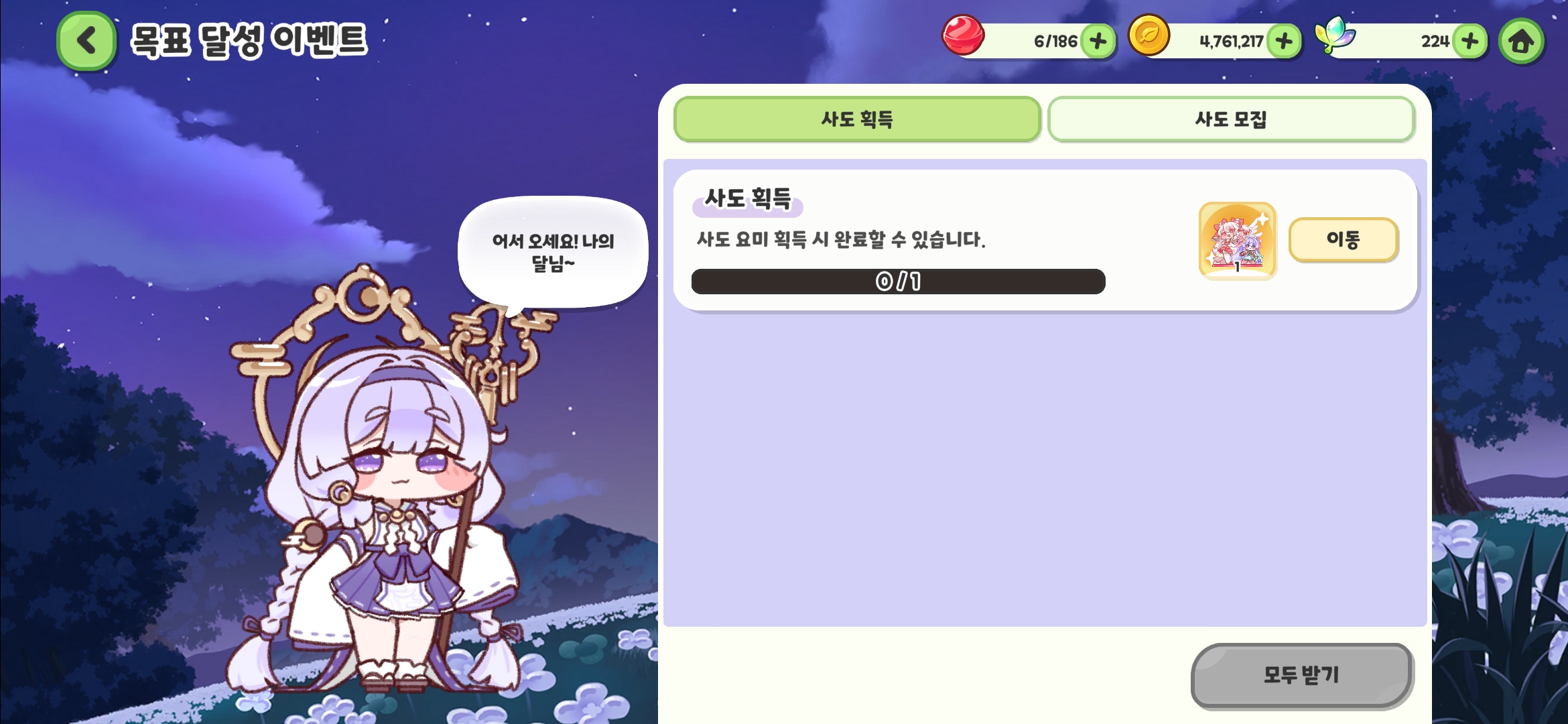Add more red candy stamina with plus

click(1098, 42)
